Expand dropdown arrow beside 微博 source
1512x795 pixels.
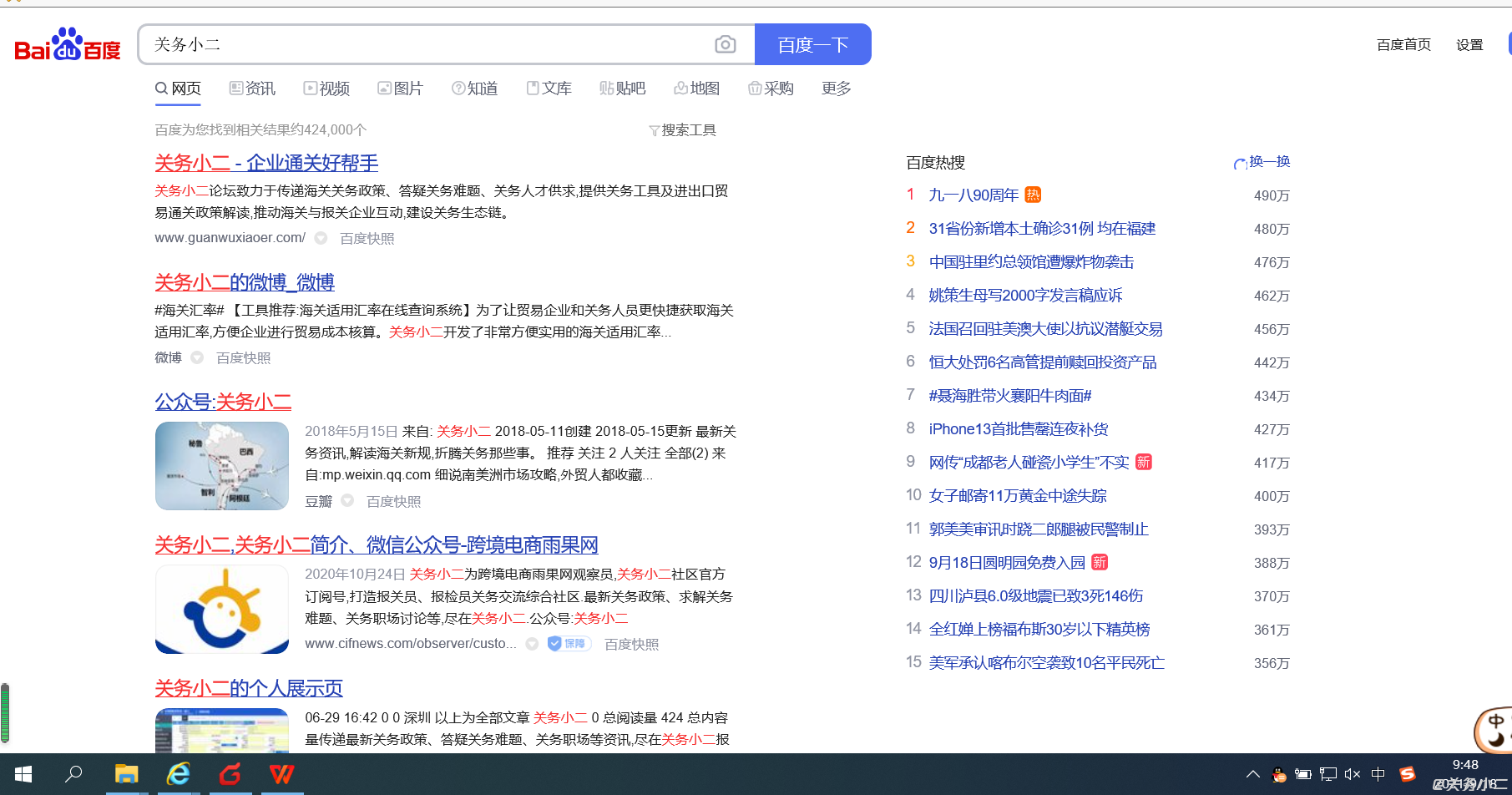[197, 358]
